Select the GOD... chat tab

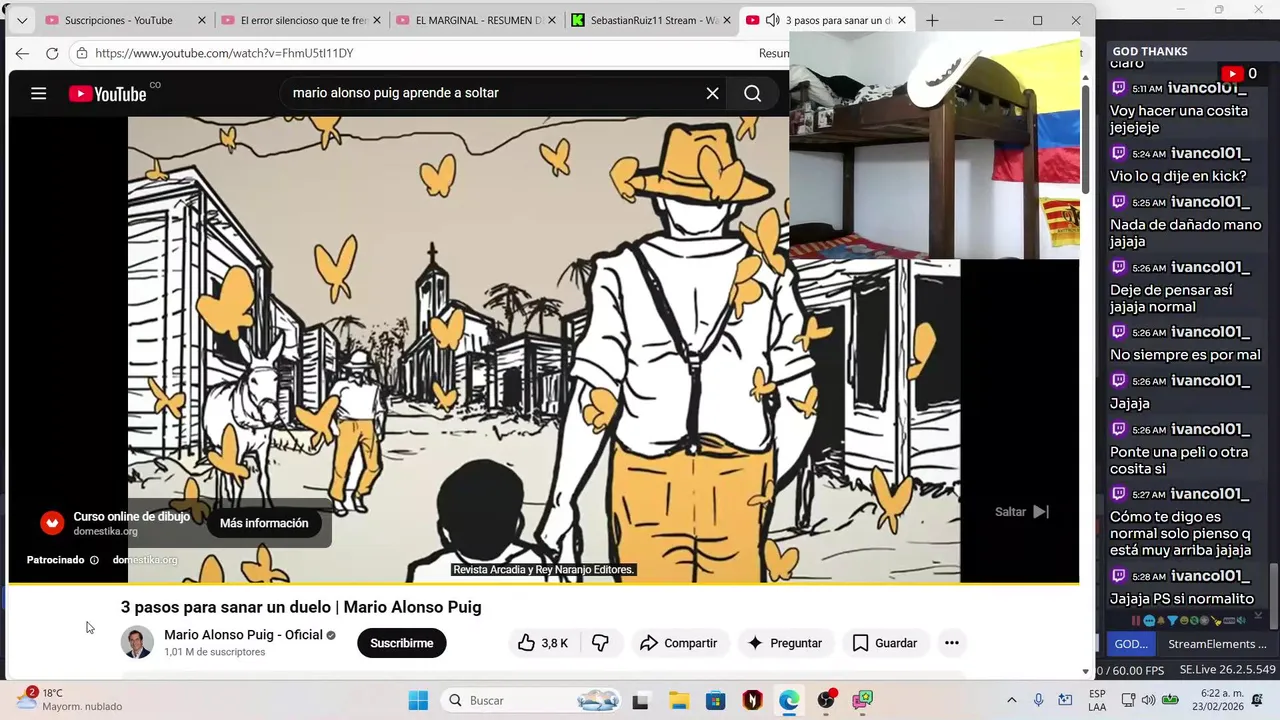click(1131, 644)
